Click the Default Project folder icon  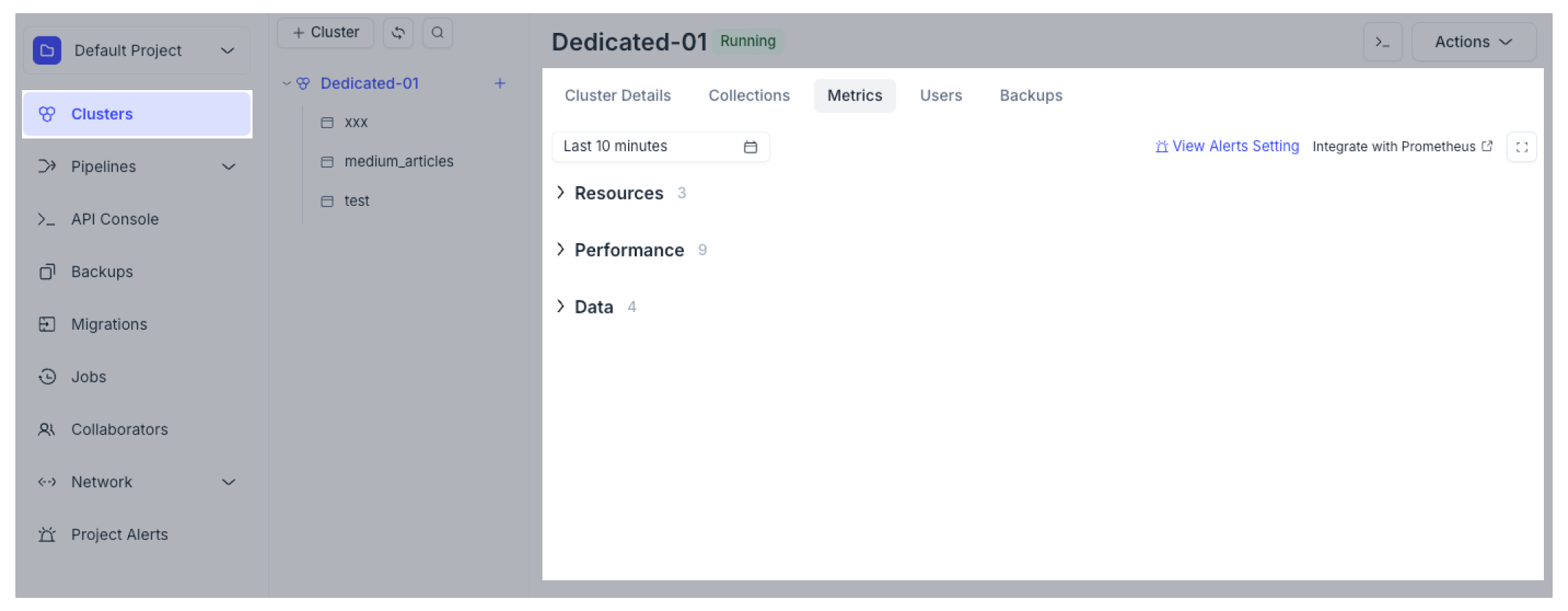point(47,51)
